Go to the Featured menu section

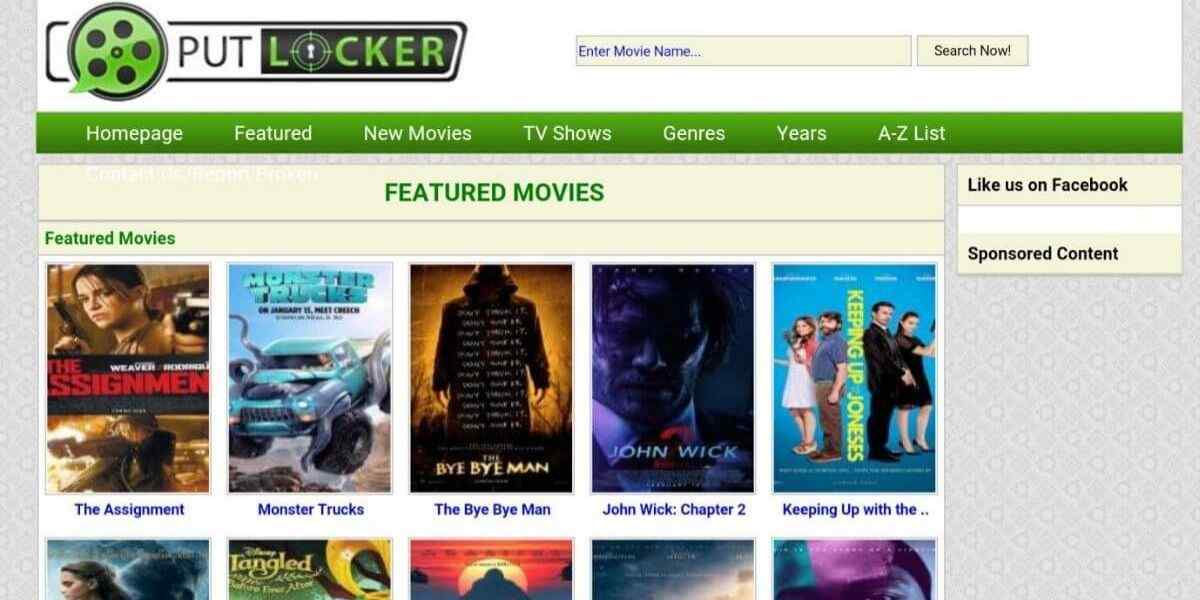point(273,133)
